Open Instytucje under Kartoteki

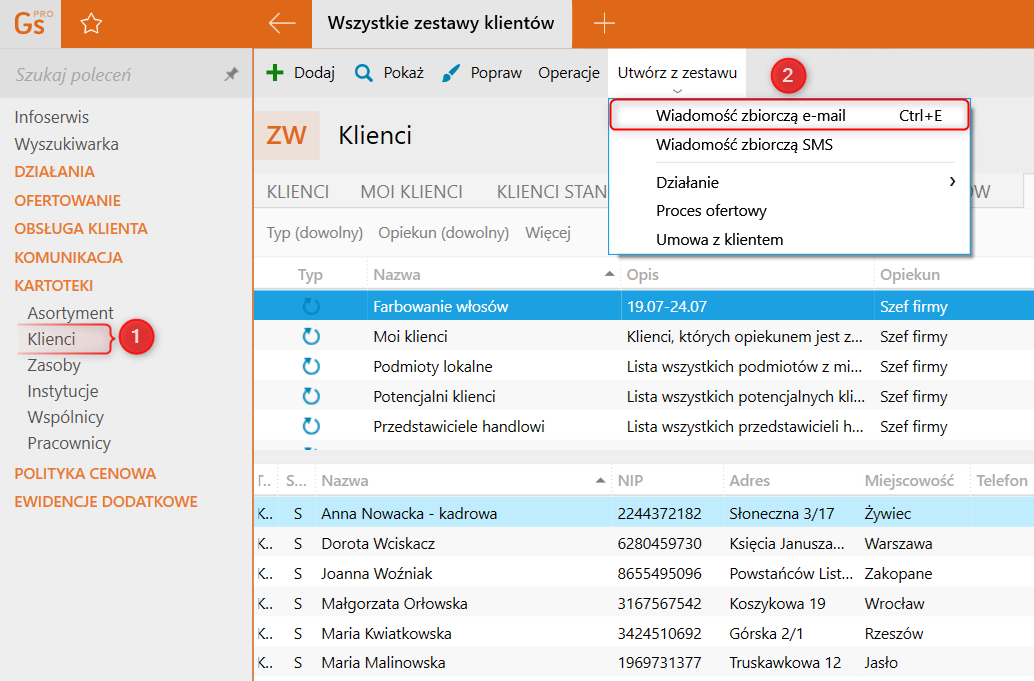pyautogui.click(x=63, y=391)
